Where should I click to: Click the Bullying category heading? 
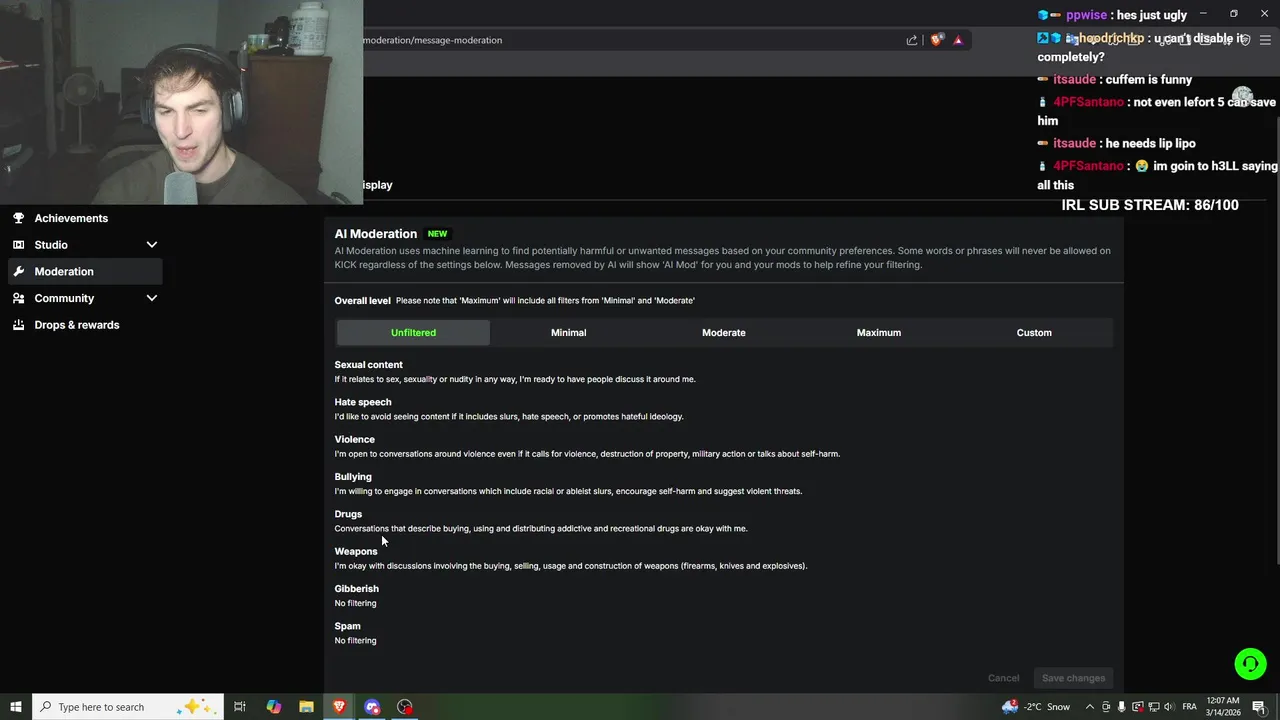coord(353,477)
